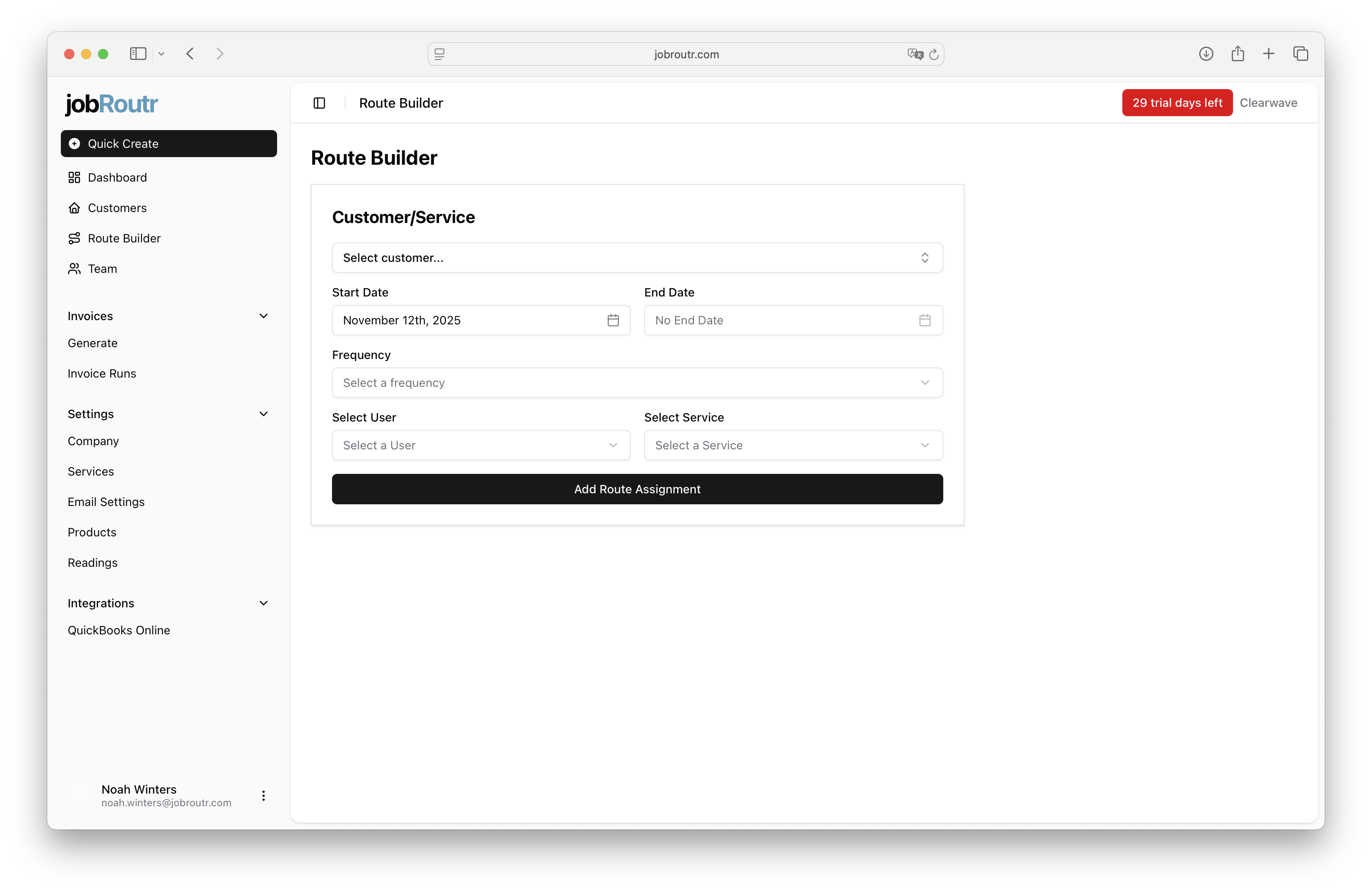
Task: Open the Select a Service dropdown
Action: [792, 445]
